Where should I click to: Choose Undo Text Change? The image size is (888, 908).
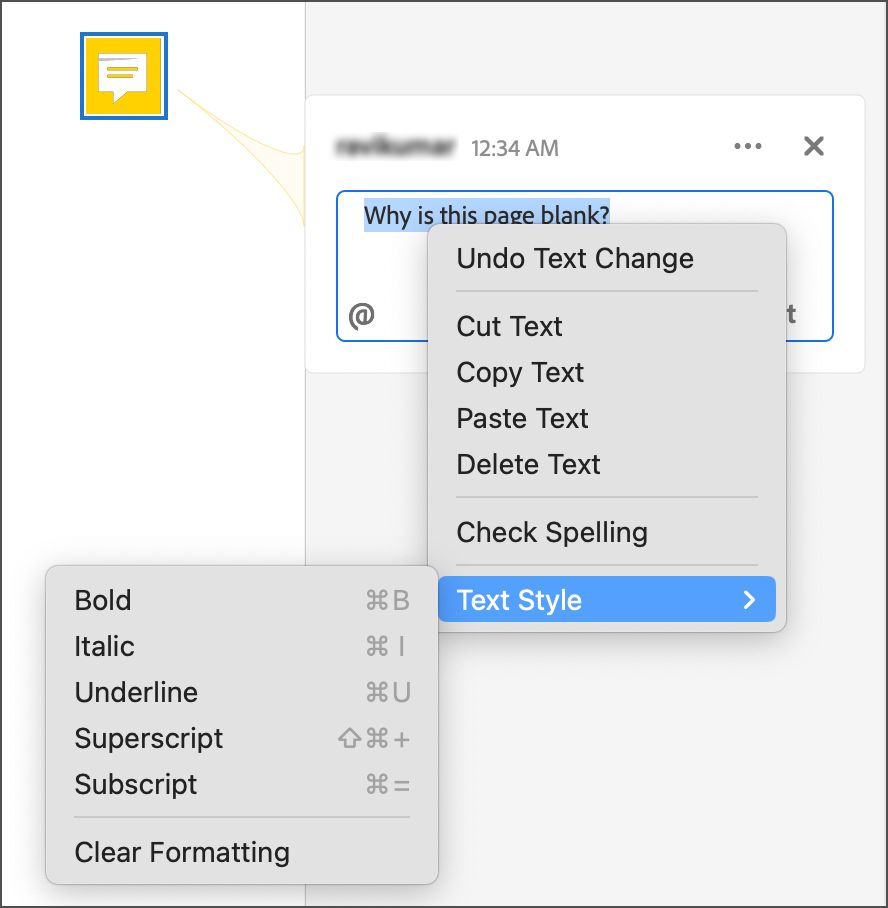pyautogui.click(x=574, y=259)
